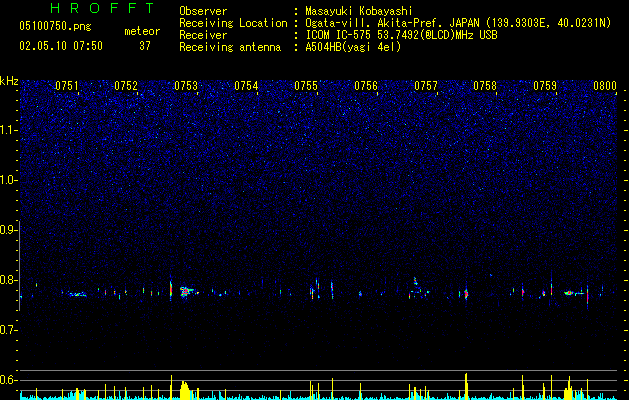Click the meteor count value 37
Screen dimensions: 629x400
tap(145, 46)
